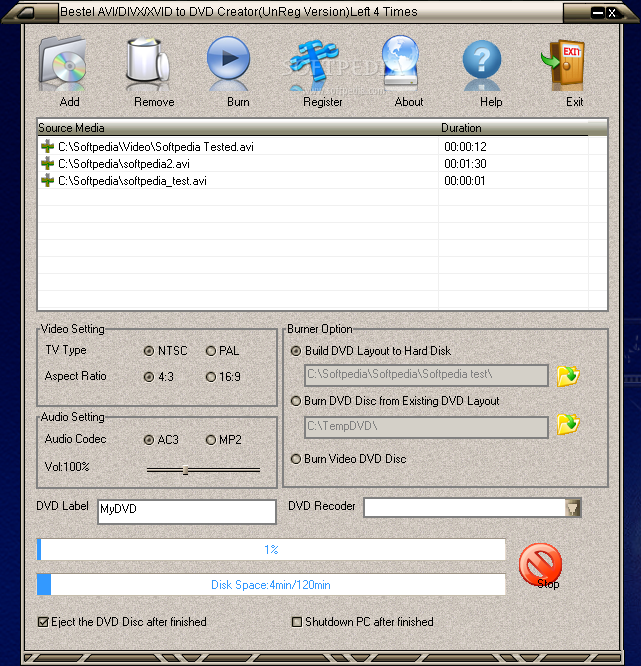The width and height of the screenshot is (641, 666).
Task: Click the title bar system menu icon
Action: point(25,12)
